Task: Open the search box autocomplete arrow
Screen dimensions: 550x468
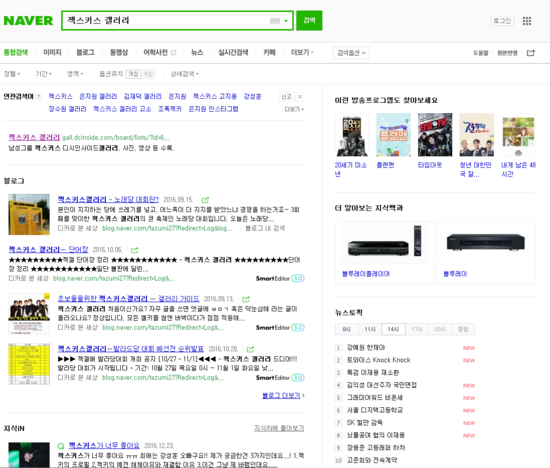Action: point(286,21)
